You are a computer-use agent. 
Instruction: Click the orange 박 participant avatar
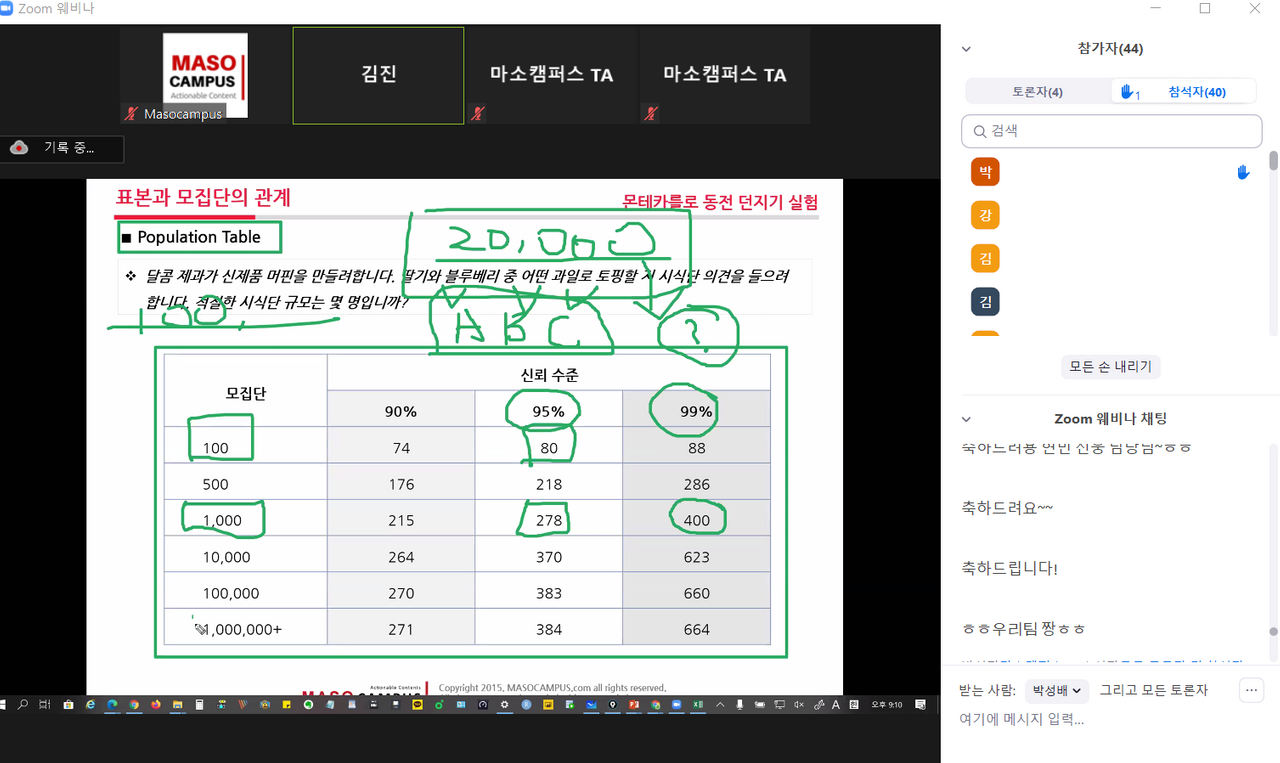point(985,172)
